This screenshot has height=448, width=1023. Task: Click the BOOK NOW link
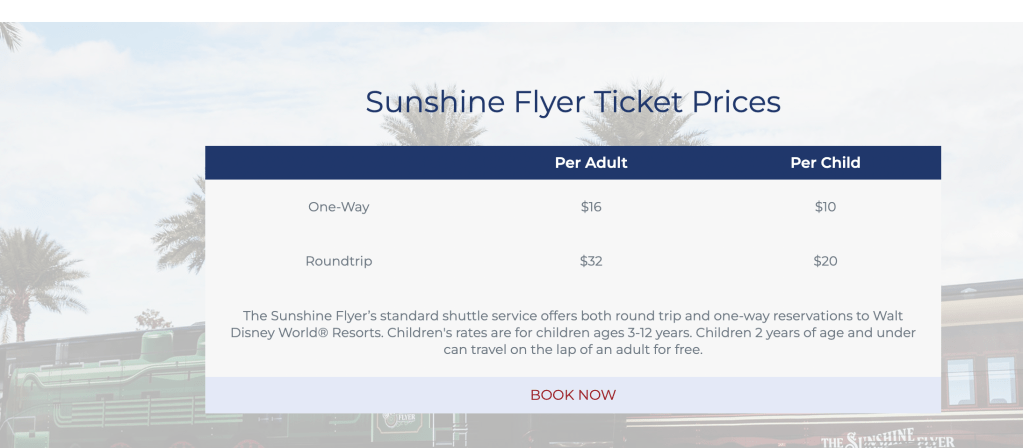(x=573, y=395)
